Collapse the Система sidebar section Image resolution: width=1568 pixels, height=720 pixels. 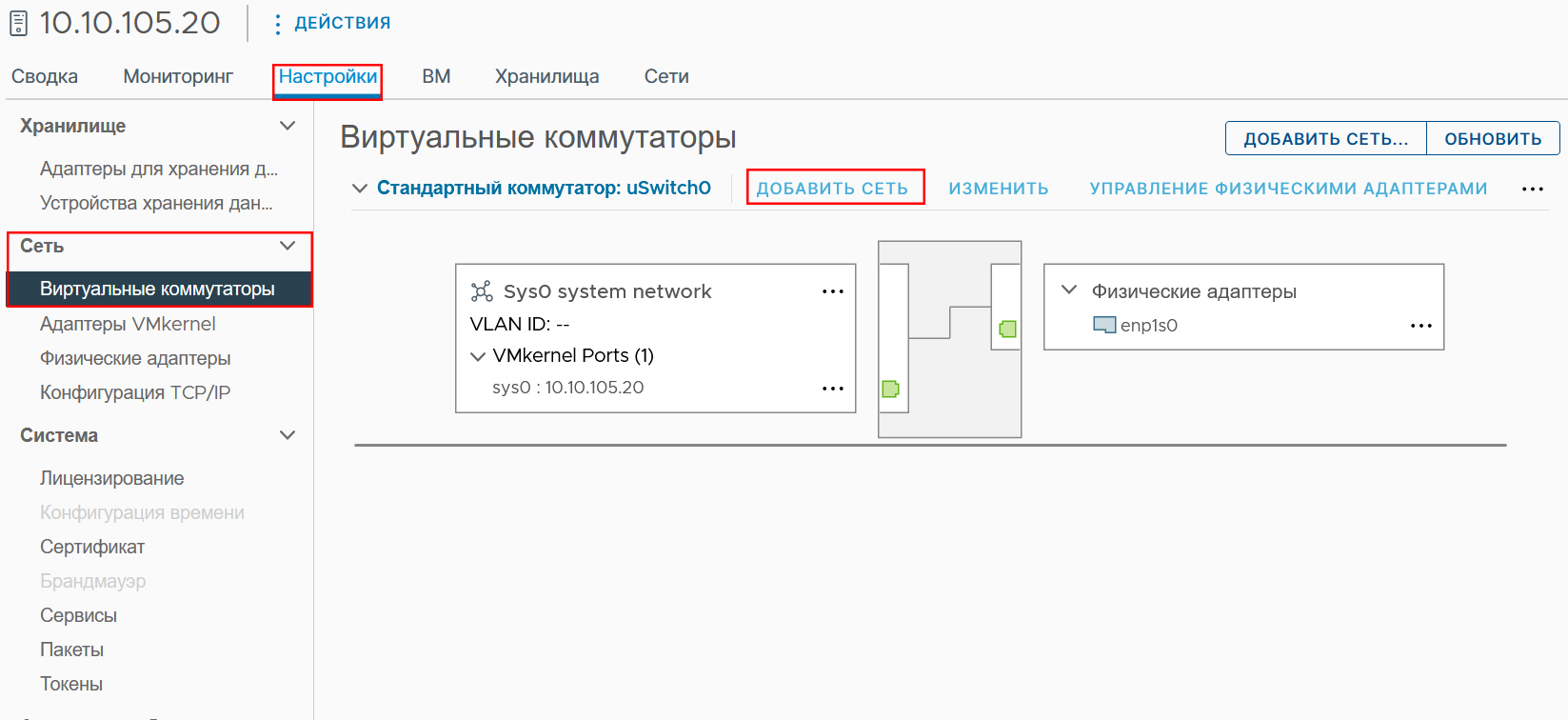click(x=288, y=435)
